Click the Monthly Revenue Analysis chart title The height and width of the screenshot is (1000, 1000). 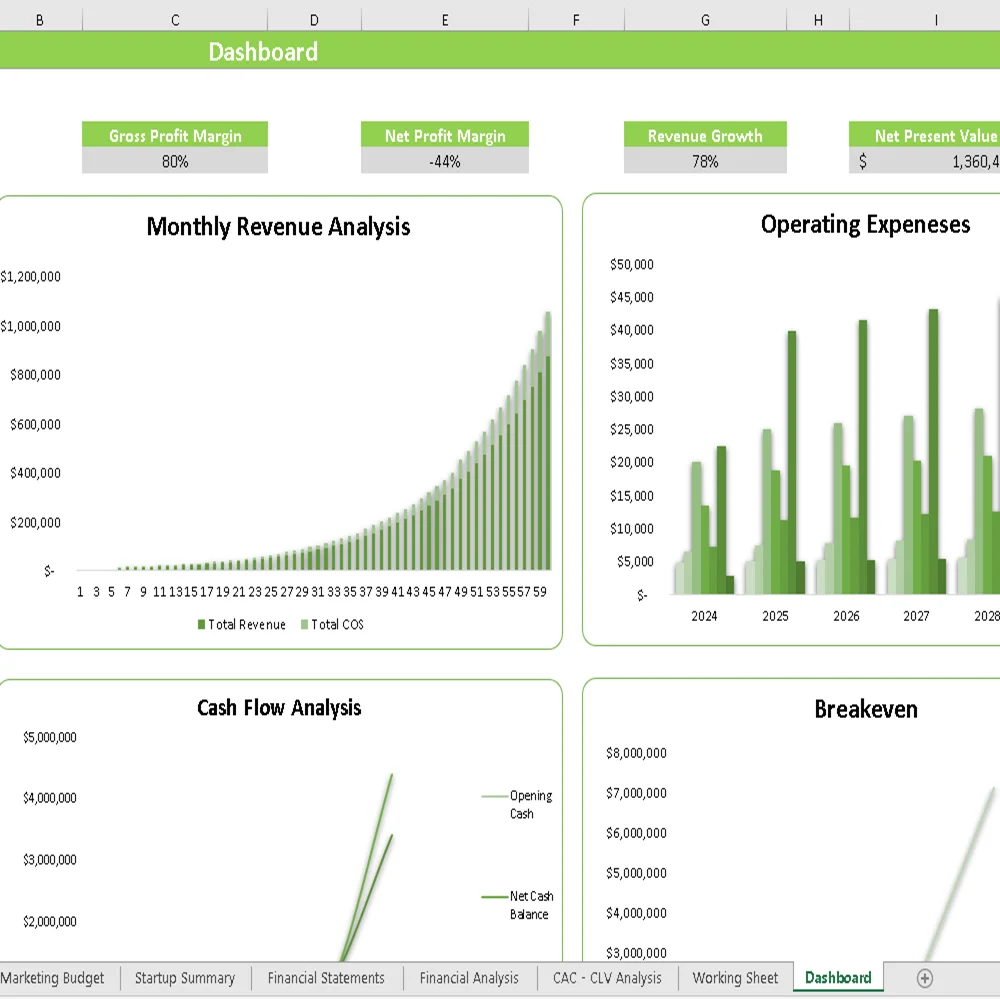click(278, 227)
